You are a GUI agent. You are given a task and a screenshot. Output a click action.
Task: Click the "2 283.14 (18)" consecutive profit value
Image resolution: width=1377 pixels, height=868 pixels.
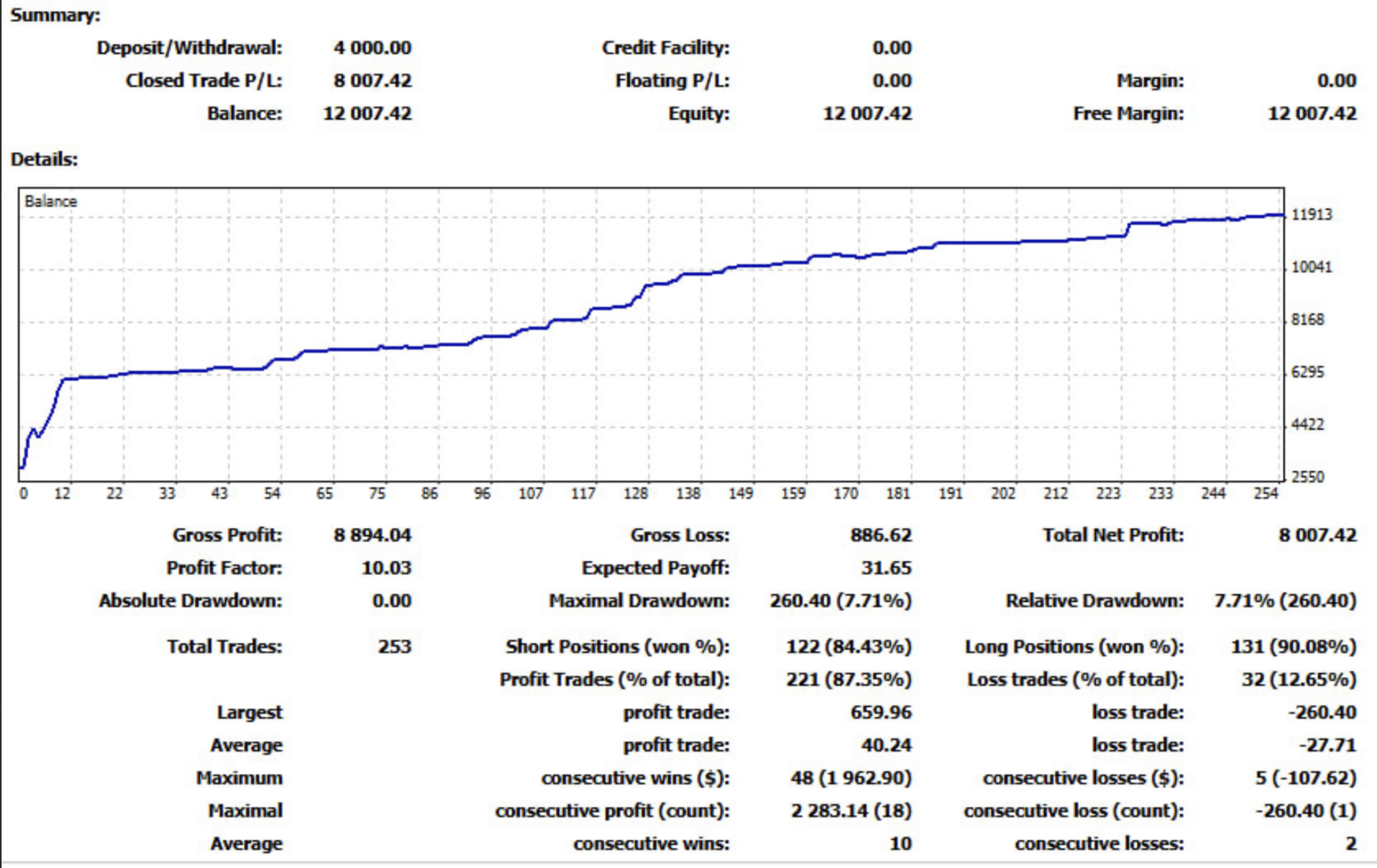[x=851, y=811]
